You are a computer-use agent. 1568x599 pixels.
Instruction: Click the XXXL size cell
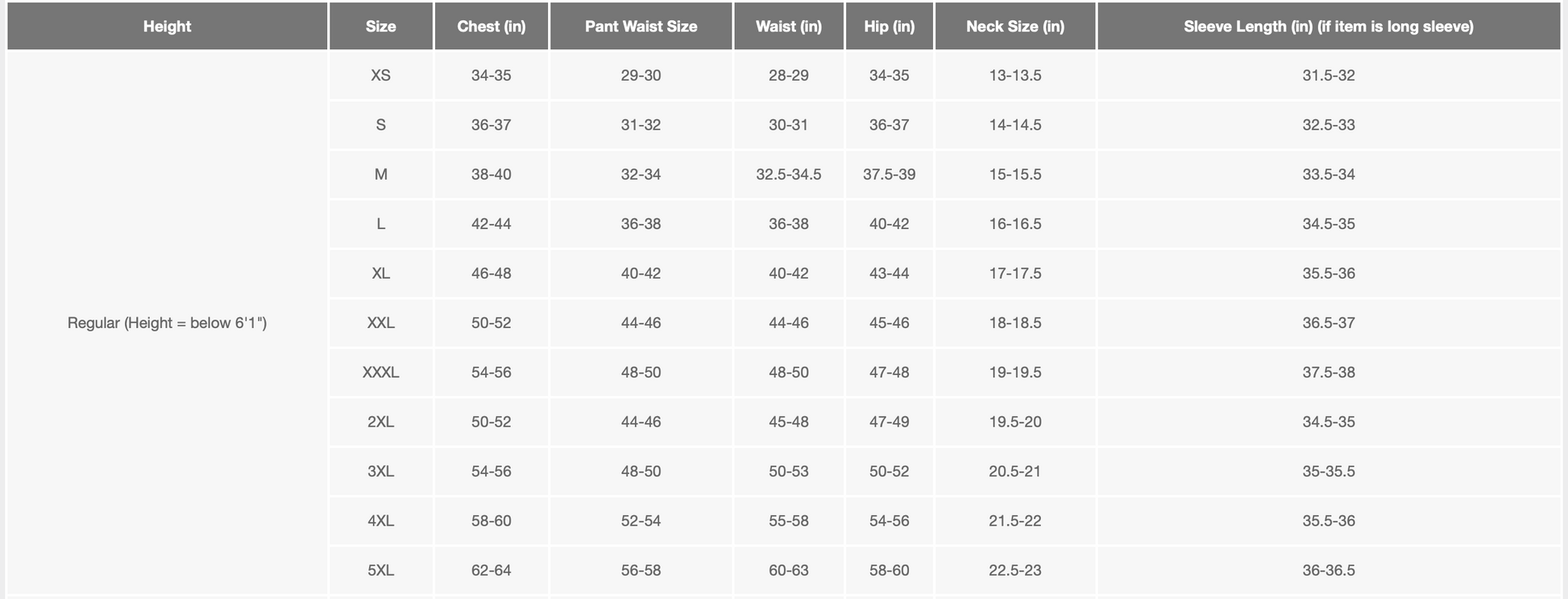pyautogui.click(x=380, y=372)
